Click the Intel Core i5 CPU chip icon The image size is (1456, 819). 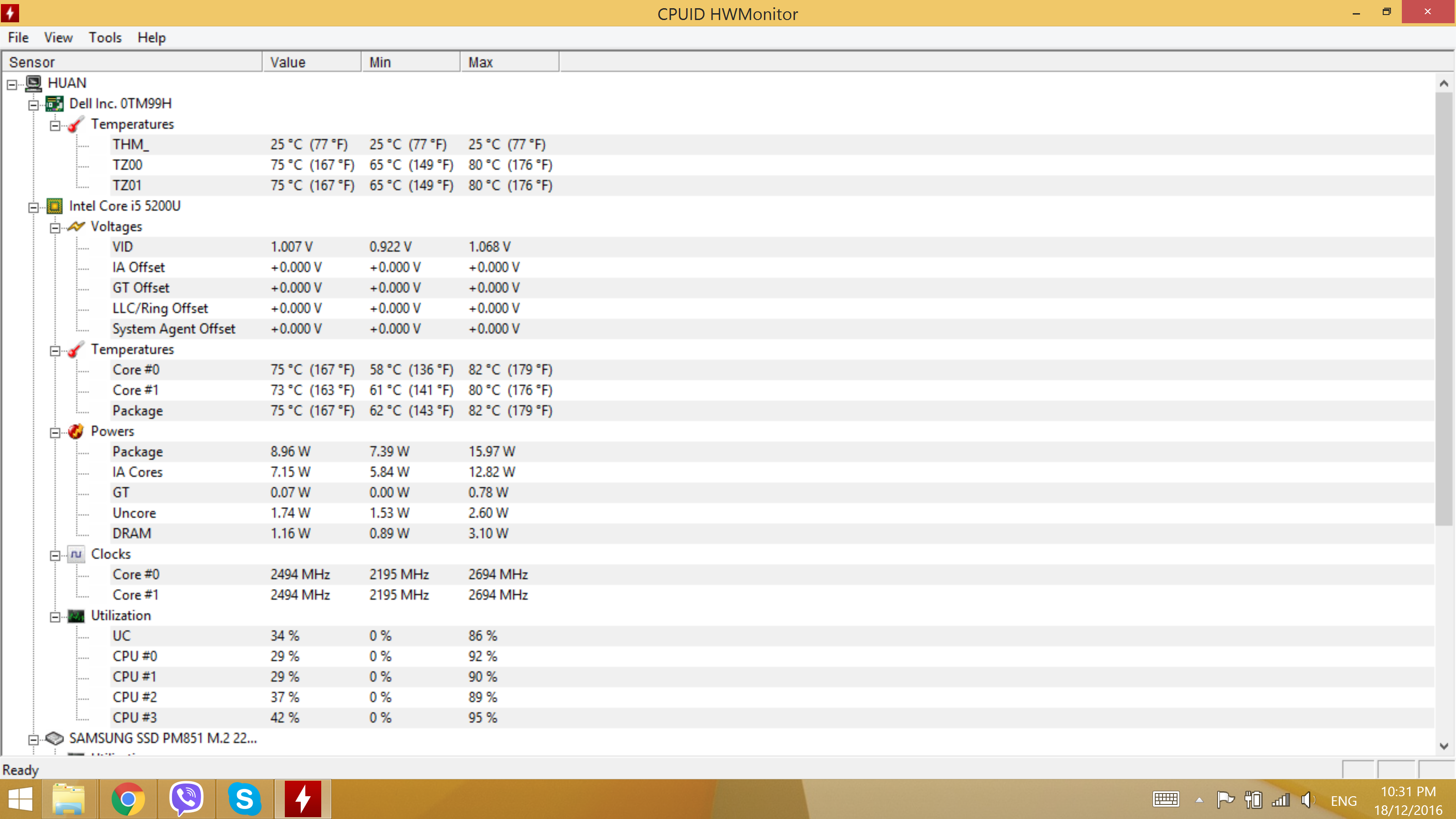[x=54, y=206]
